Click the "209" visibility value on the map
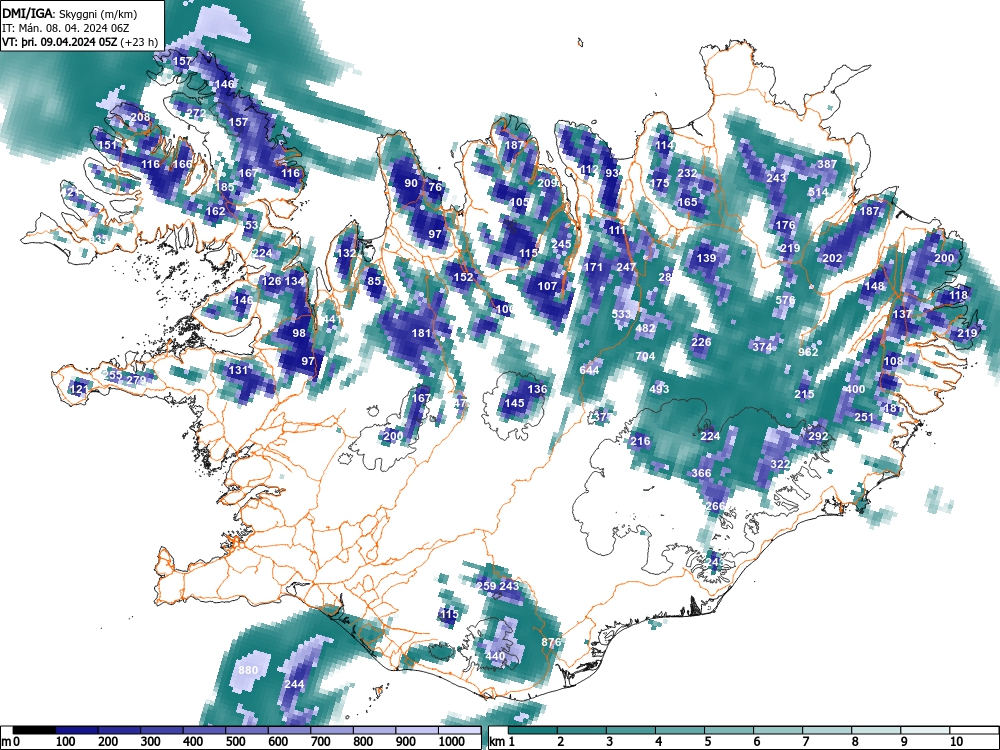Screen dimensions: 1000x750 (x=548, y=184)
